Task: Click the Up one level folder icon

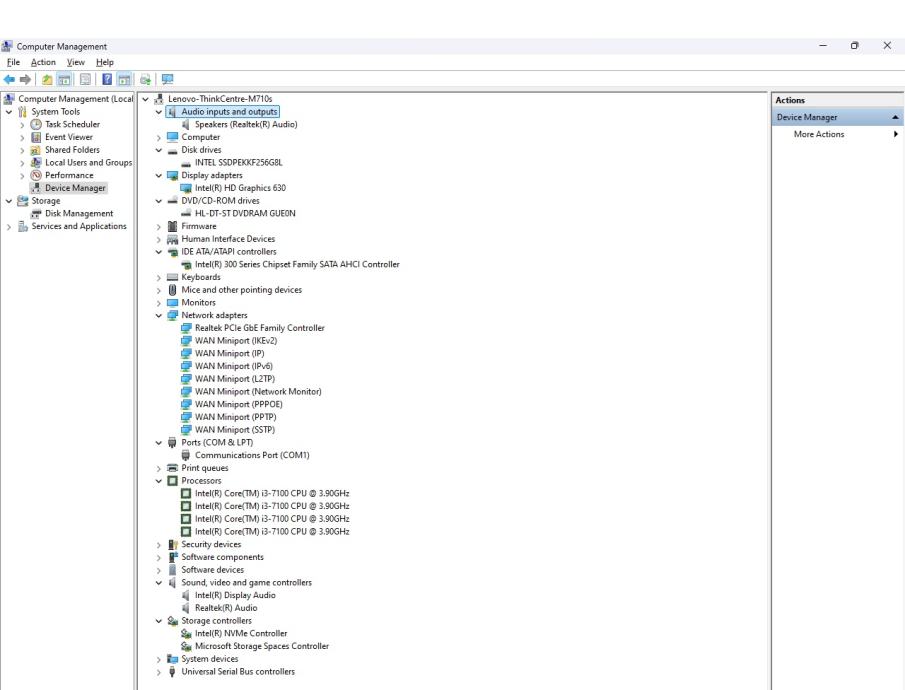Action: click(x=47, y=80)
